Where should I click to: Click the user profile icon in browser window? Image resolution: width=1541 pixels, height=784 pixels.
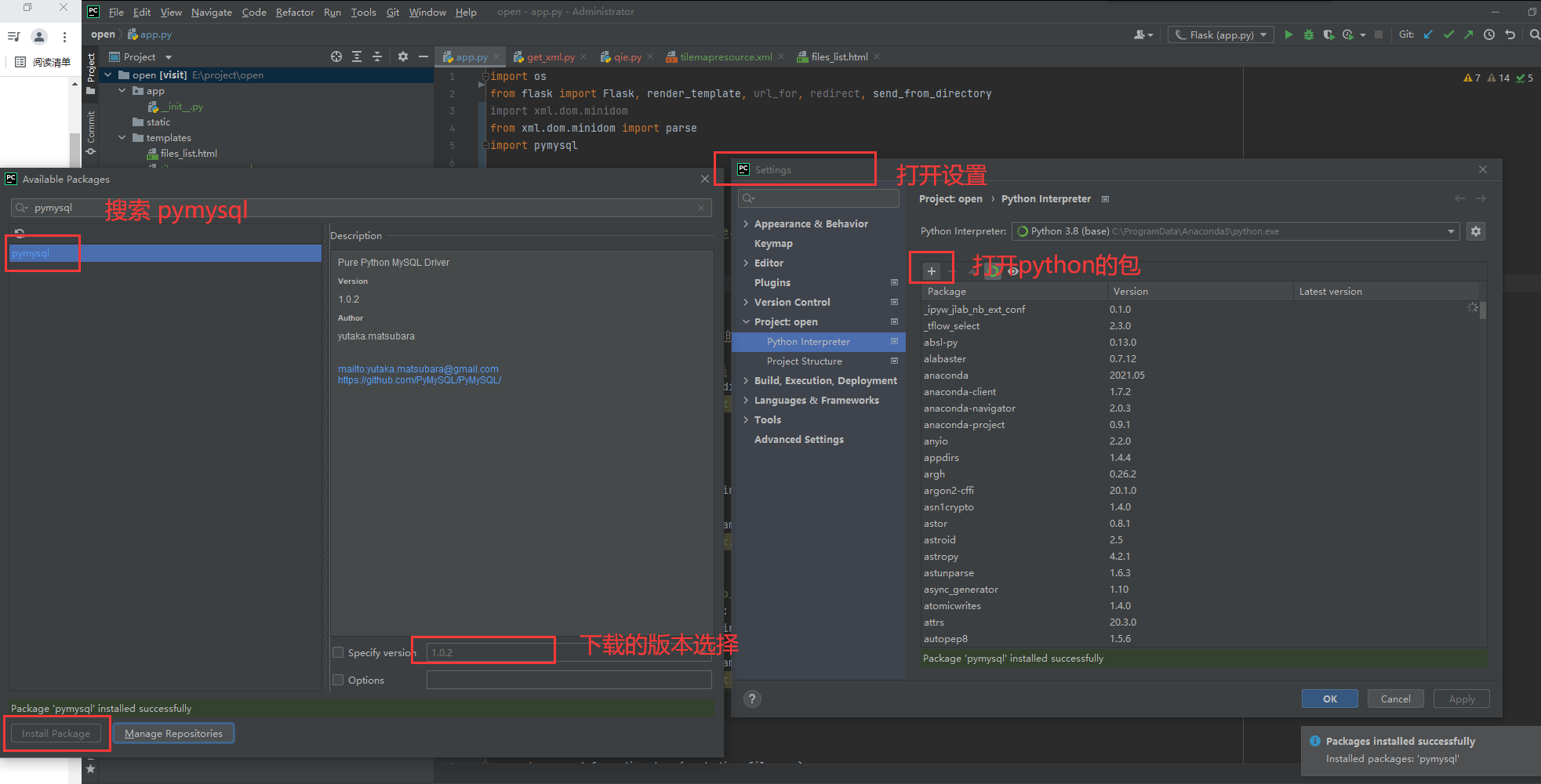tap(38, 37)
